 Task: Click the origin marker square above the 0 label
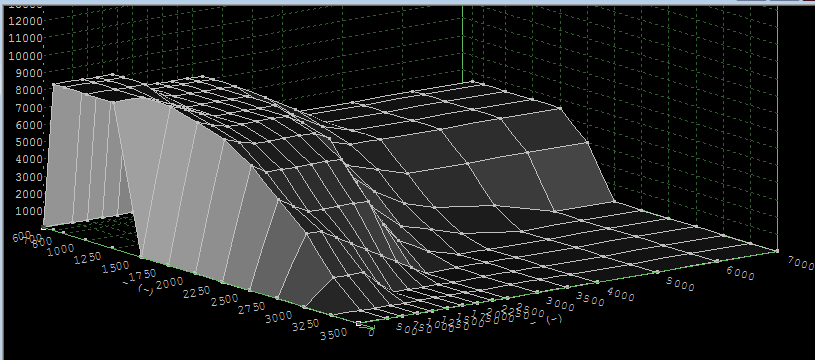(x=359, y=323)
